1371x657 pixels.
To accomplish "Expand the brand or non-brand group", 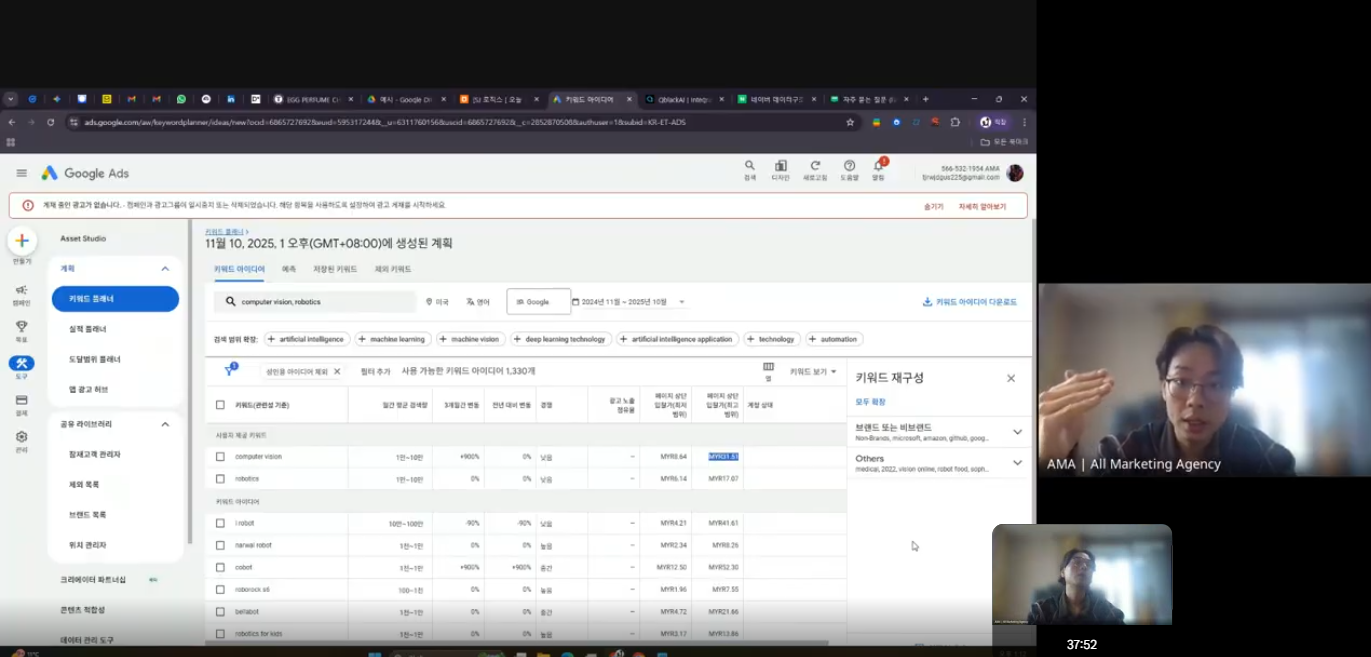I will point(1017,432).
